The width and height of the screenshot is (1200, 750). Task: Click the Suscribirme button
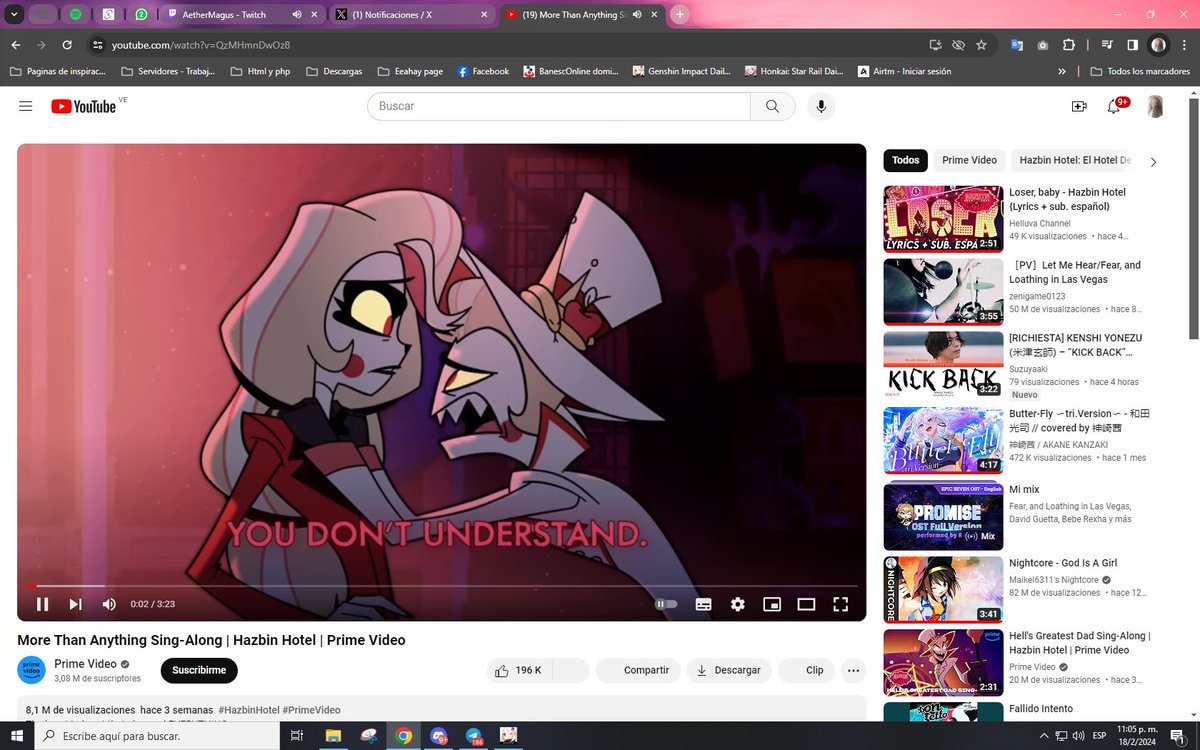point(199,670)
